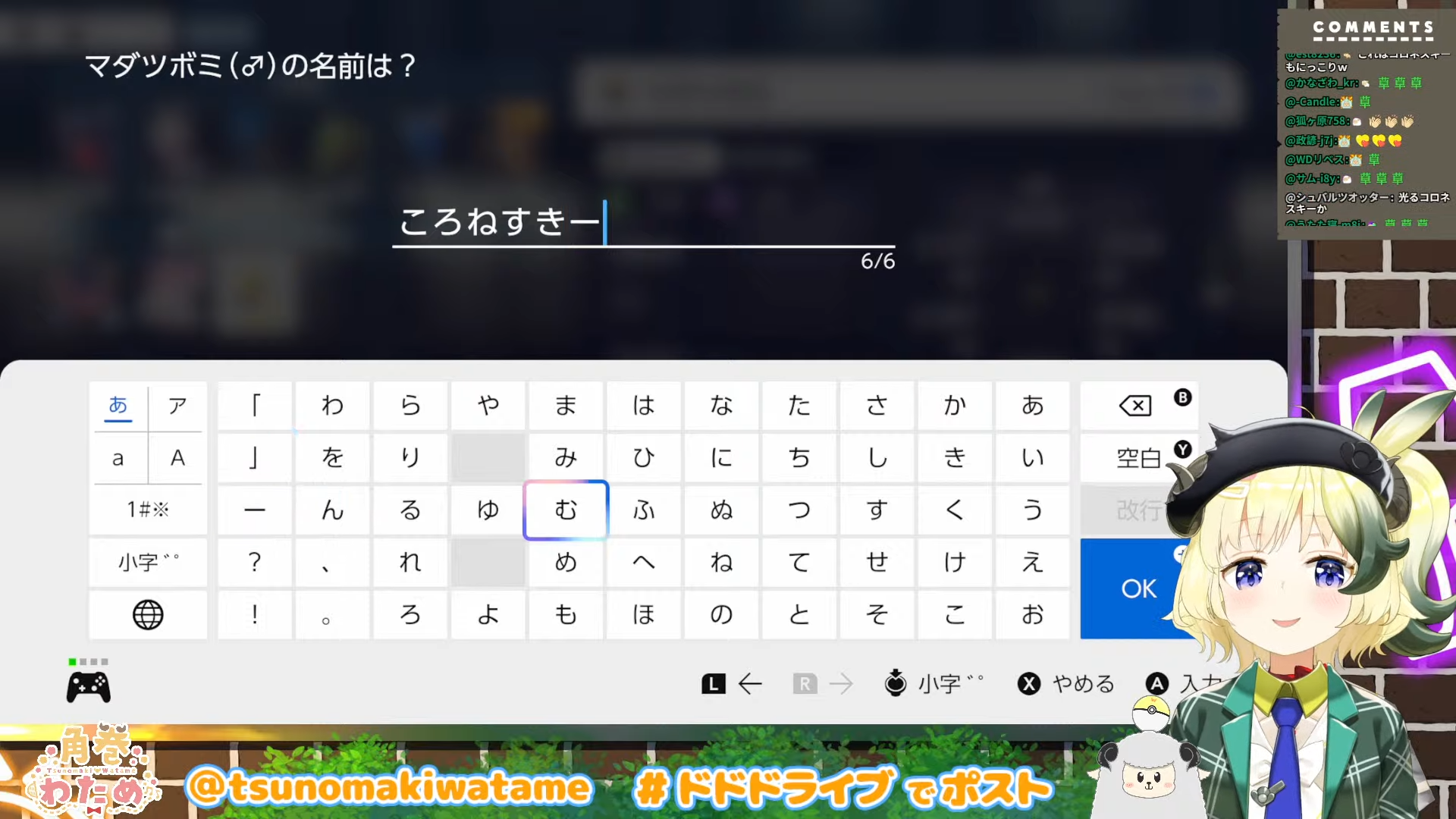Switch to lowercase a alphabet mode
Image resolution: width=1456 pixels, height=819 pixels.
pyautogui.click(x=118, y=458)
